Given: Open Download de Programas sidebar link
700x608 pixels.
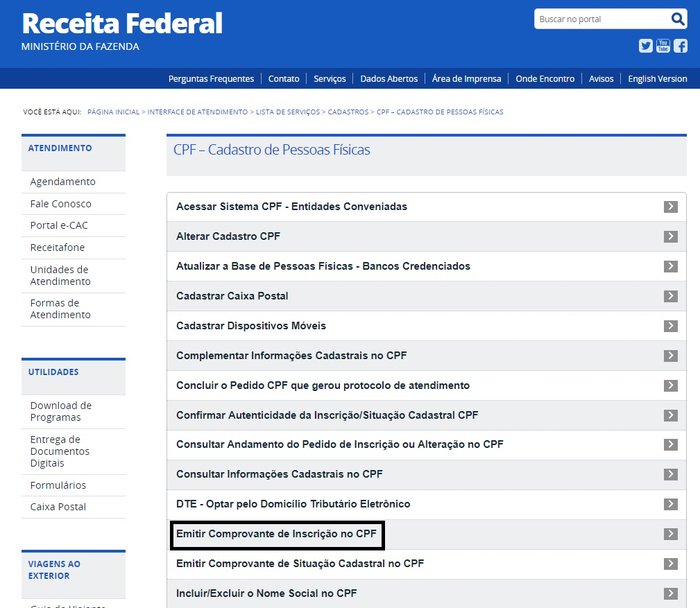Looking at the screenshot, I should 61,412.
